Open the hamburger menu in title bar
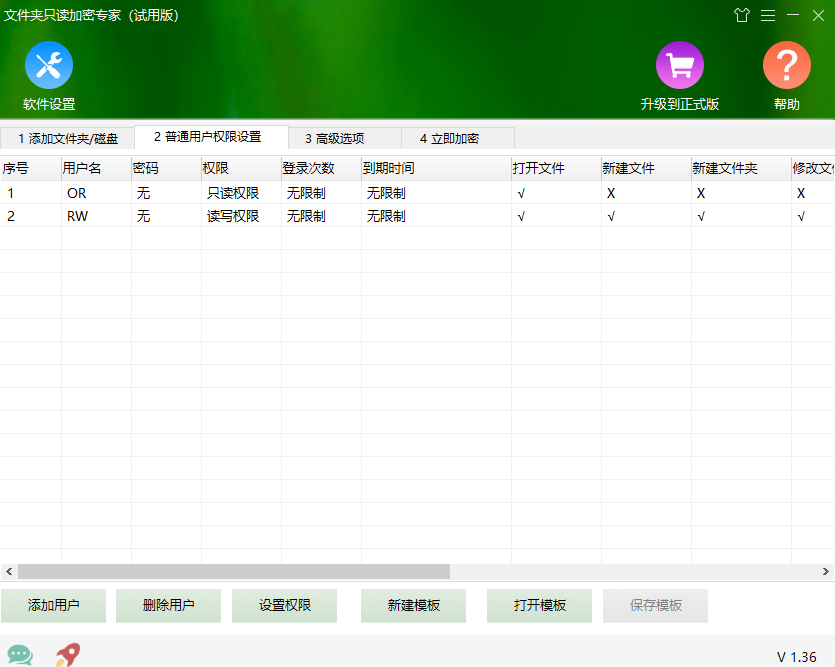Viewport: 835px width, 667px height. point(767,15)
